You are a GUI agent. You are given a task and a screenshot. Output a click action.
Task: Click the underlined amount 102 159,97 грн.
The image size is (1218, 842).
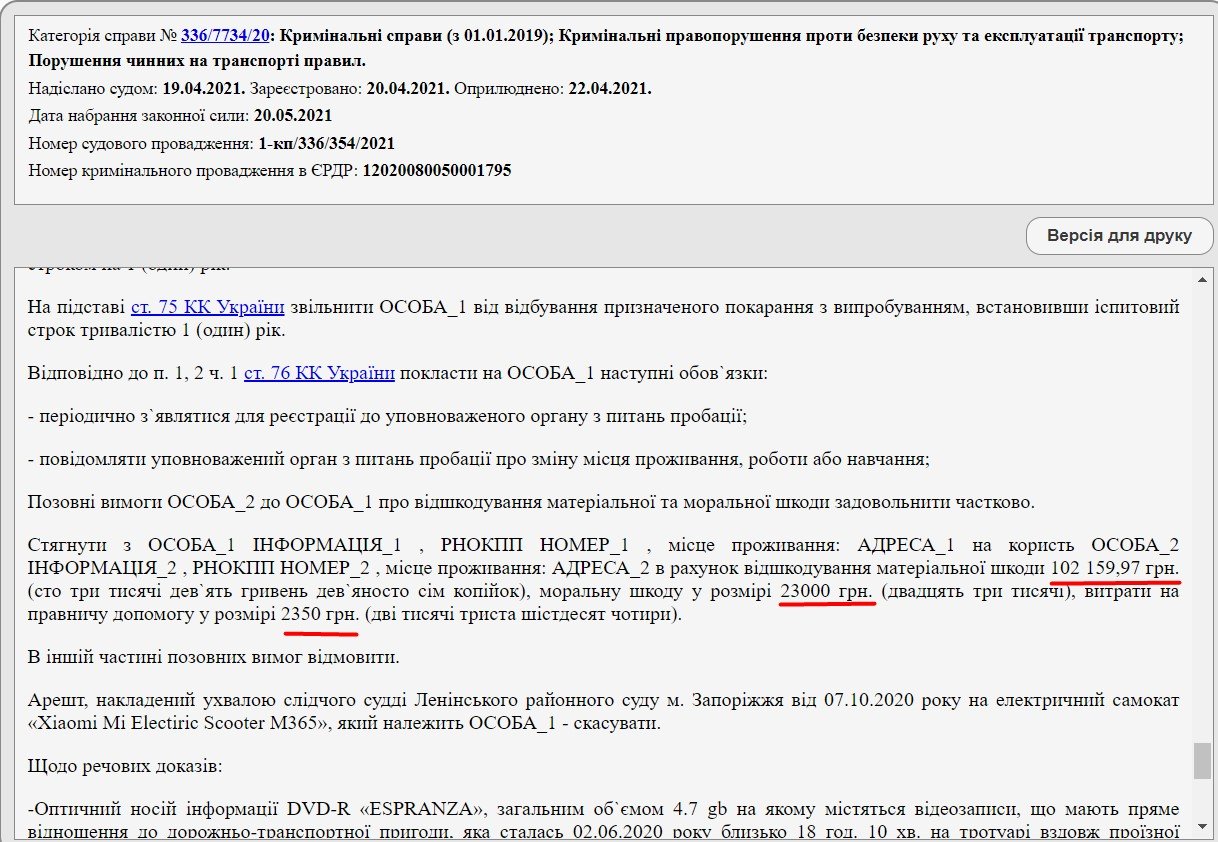[1114, 569]
